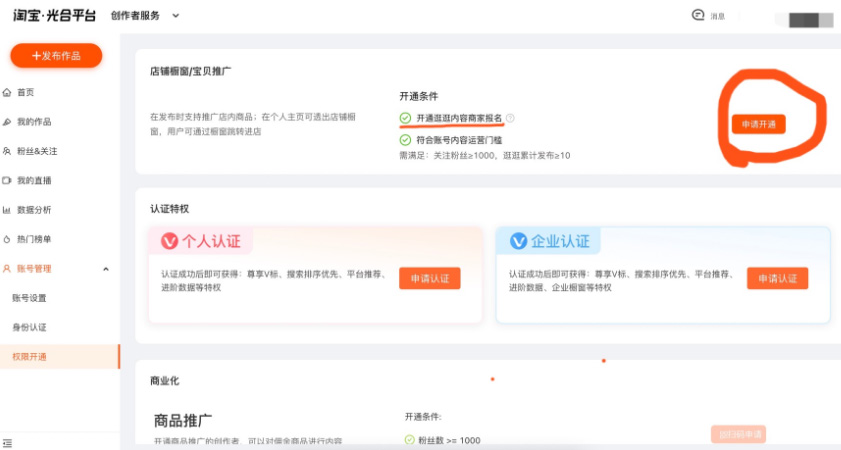Click sidebar collapse icon at bottom left
The height and width of the screenshot is (450, 841).
click(7, 443)
